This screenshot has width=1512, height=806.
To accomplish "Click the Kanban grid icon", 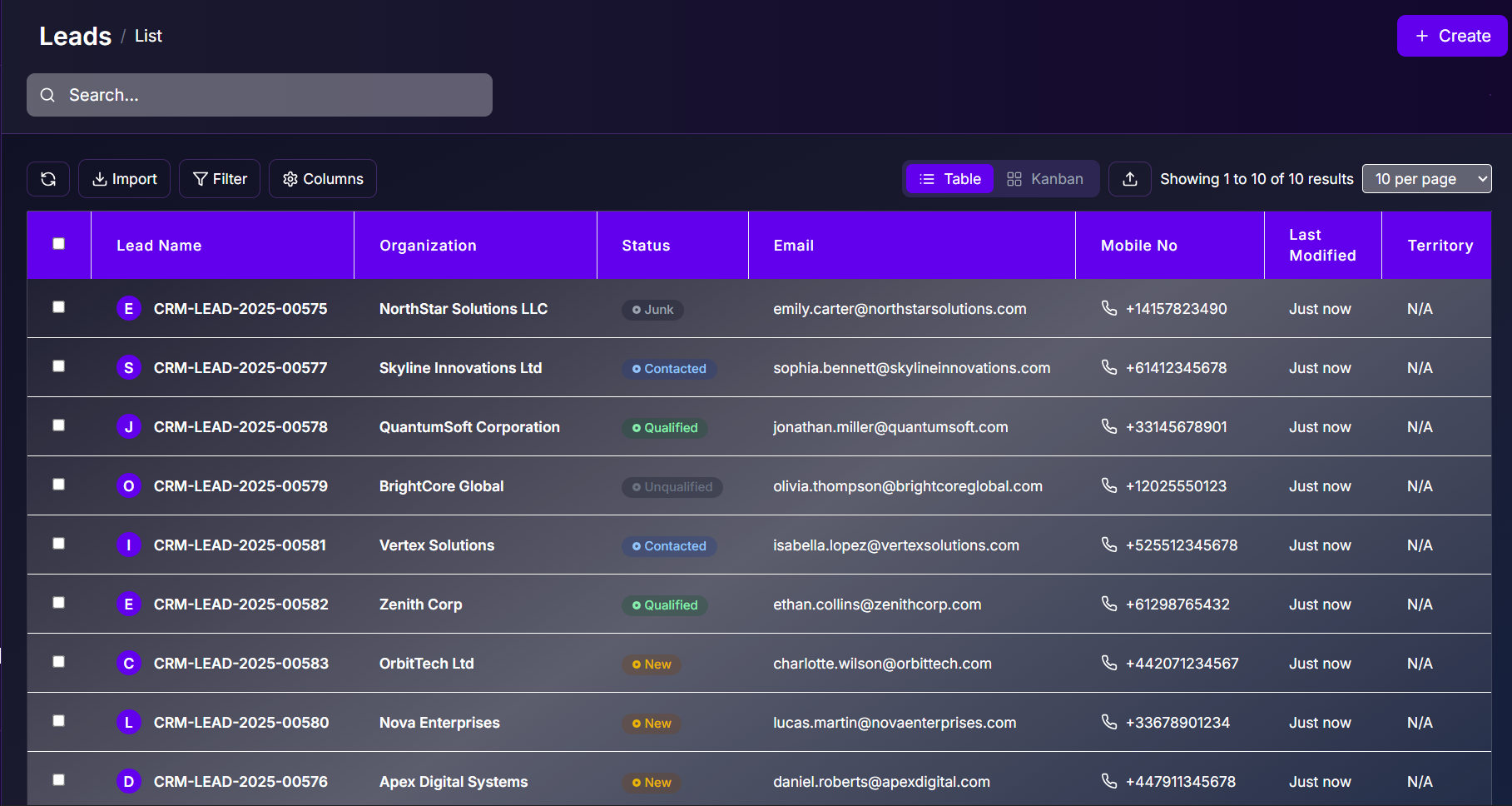I will click(x=1014, y=178).
